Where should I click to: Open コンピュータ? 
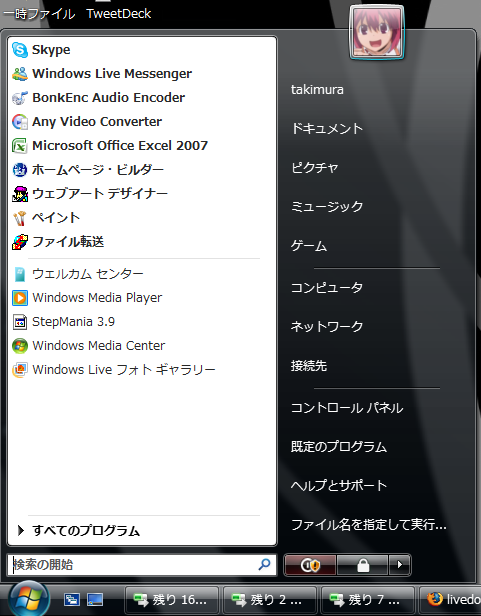327,288
